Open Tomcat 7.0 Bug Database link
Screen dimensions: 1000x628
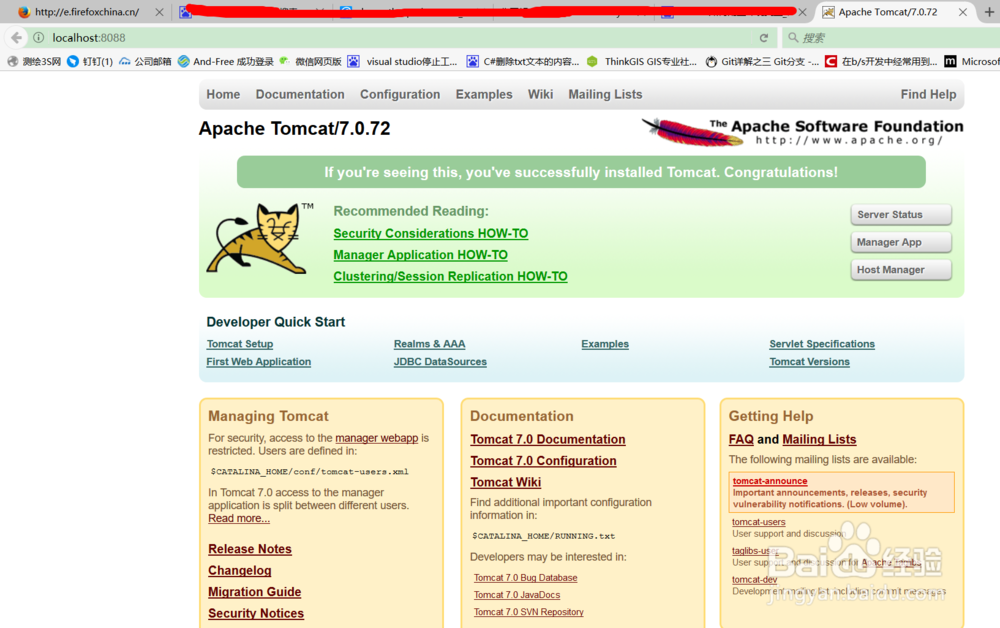tap(526, 578)
